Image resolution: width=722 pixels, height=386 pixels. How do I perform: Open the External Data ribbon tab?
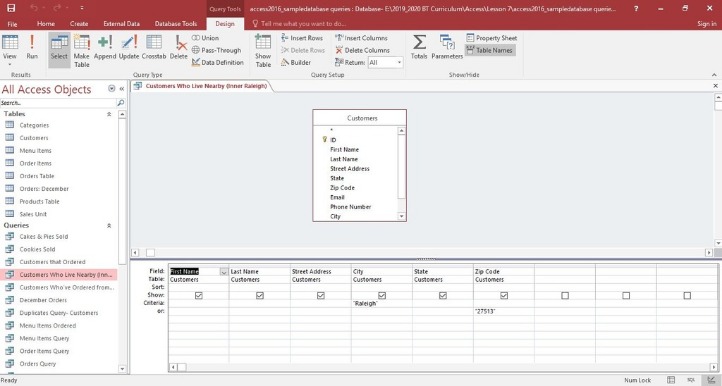tap(122, 23)
